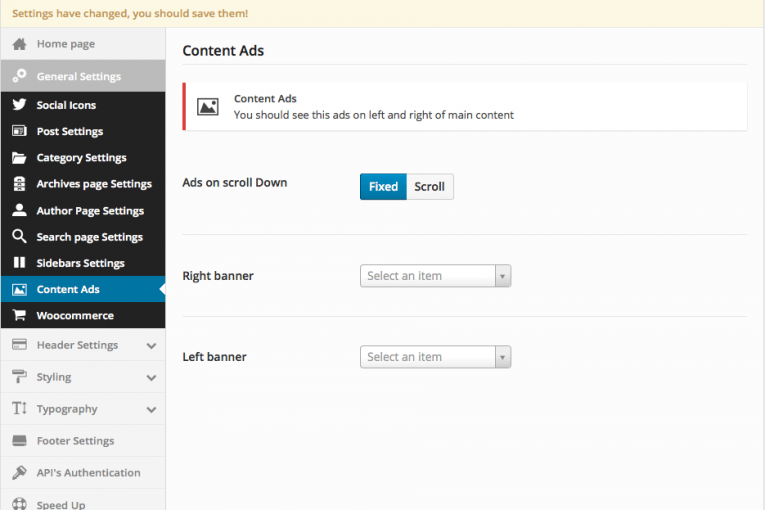Image resolution: width=765 pixels, height=510 pixels.
Task: Go to Footer Settings section
Action: coord(83,441)
